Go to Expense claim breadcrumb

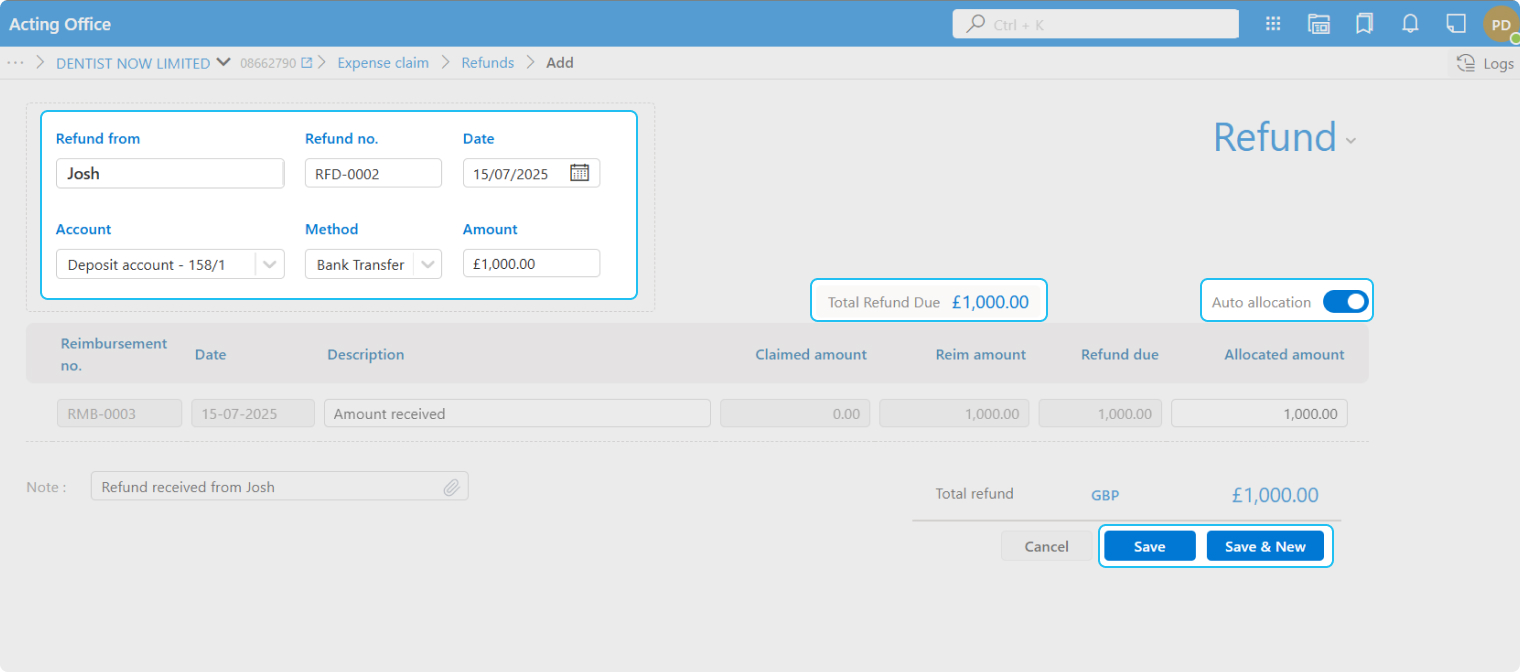[383, 63]
